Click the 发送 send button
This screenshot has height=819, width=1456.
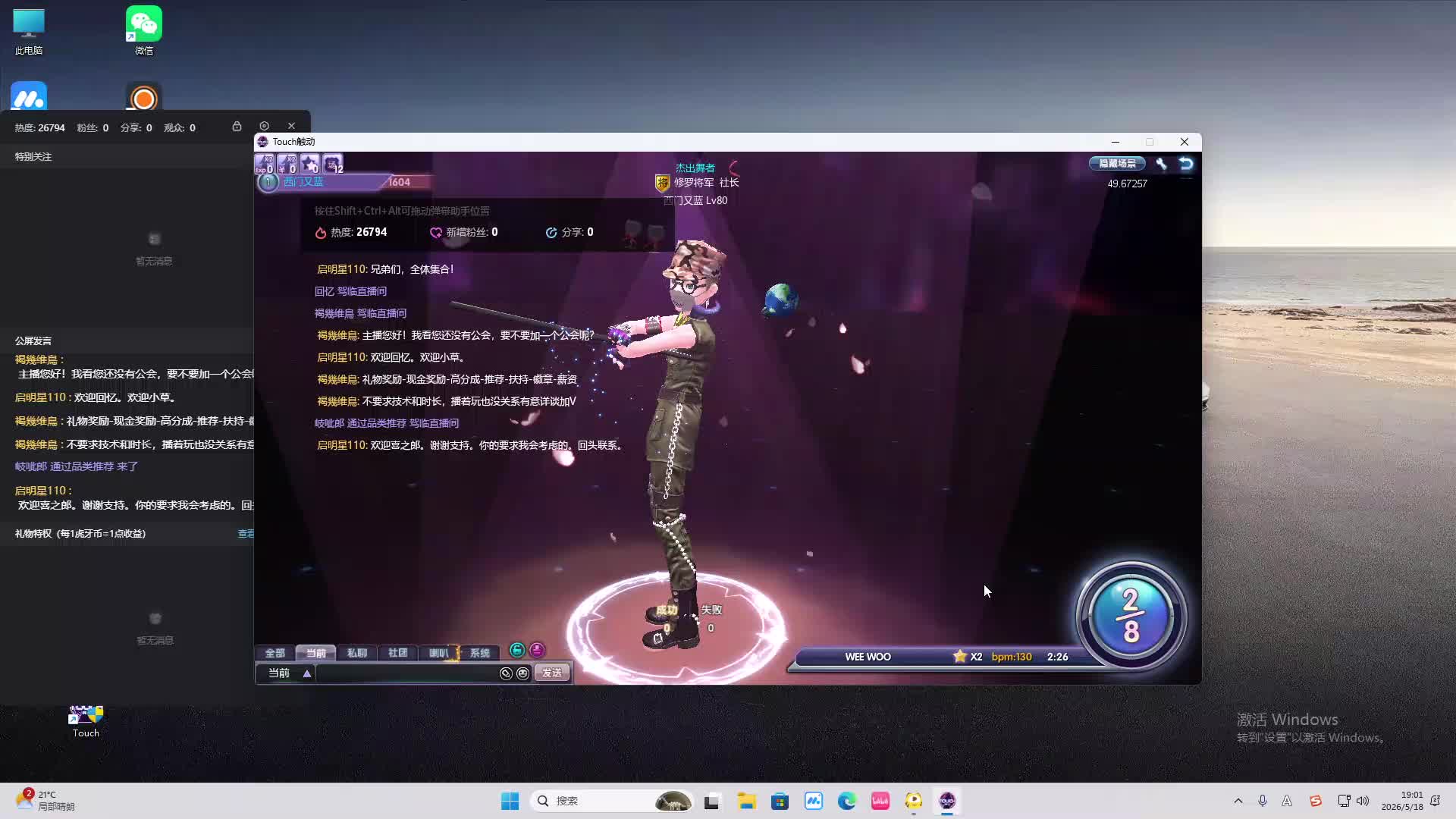click(552, 673)
